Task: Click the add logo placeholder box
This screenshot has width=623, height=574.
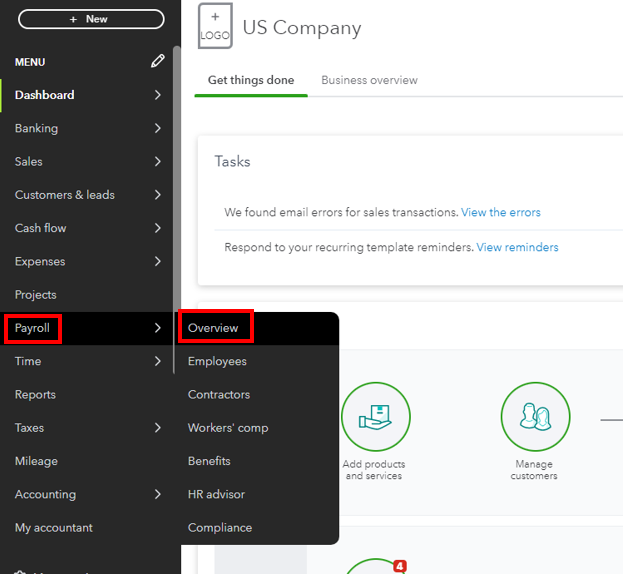Action: [215, 26]
